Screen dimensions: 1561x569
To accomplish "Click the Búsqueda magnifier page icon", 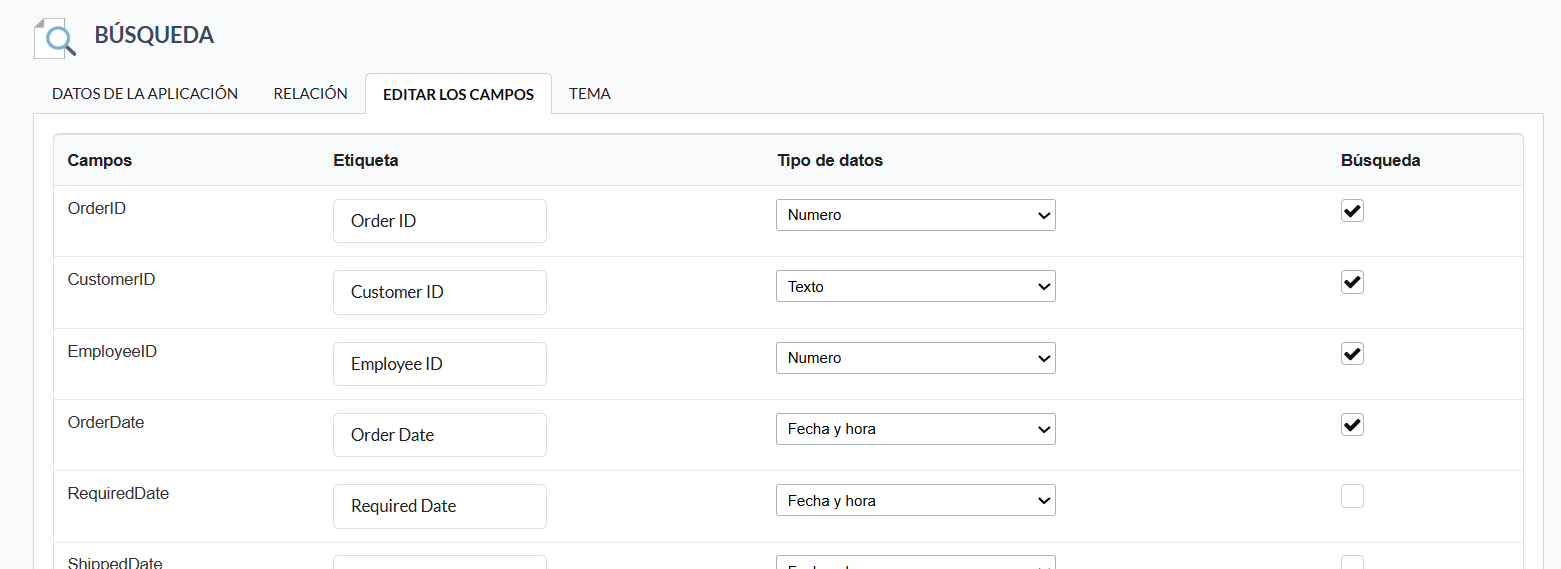I will click(55, 38).
